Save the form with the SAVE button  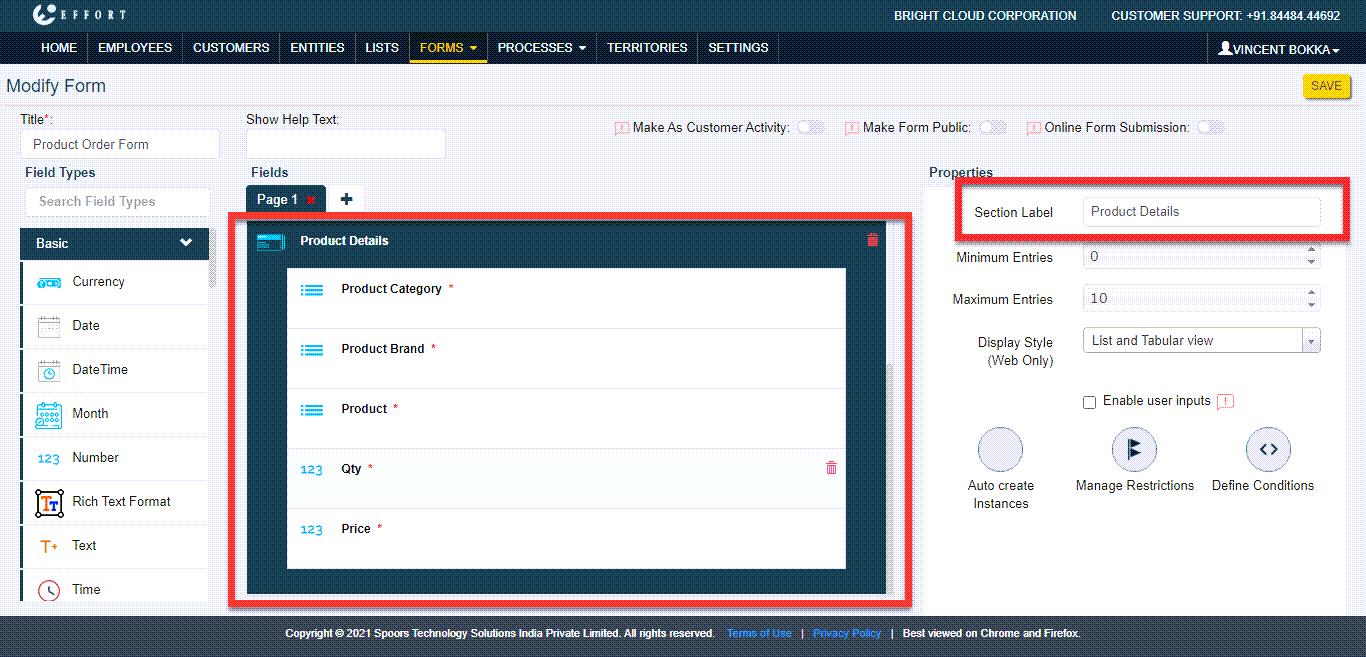1327,86
